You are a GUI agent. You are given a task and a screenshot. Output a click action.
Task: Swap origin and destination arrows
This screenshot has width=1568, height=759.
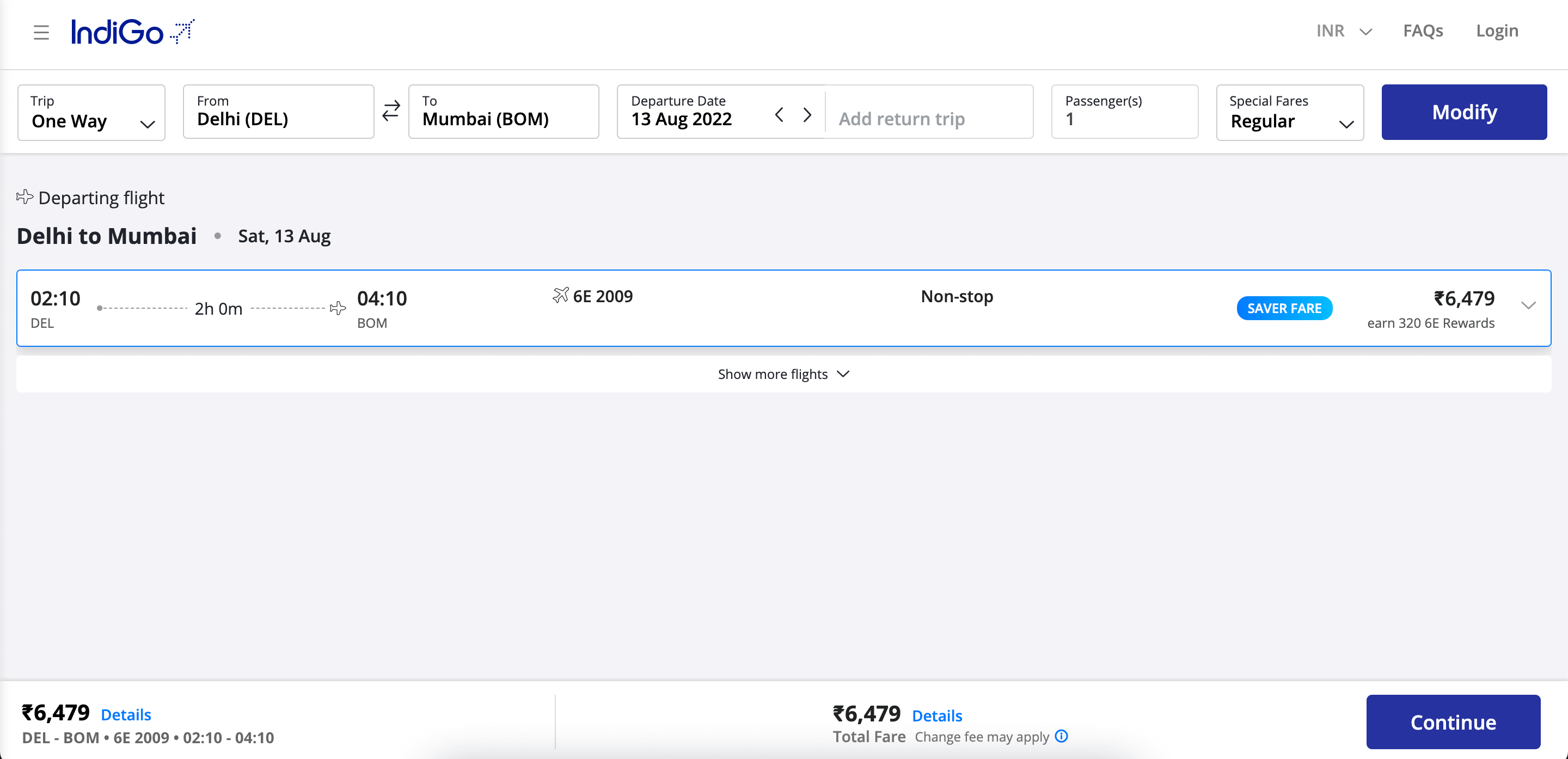point(391,111)
